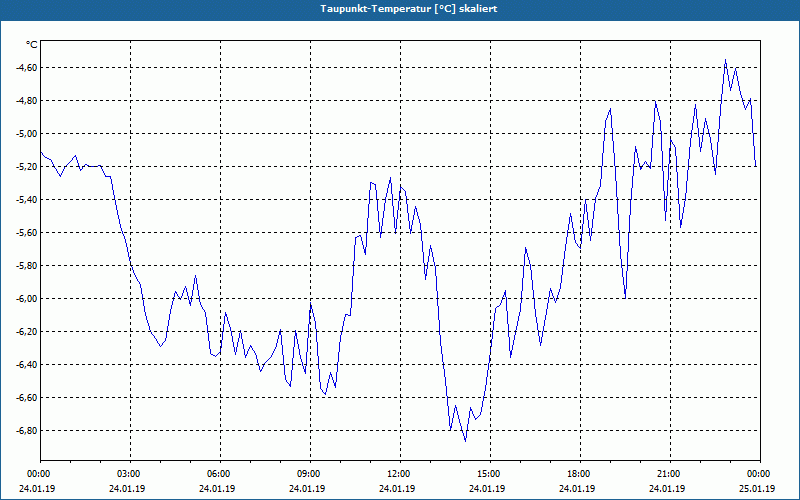Click the 18:00 time axis label
Viewport: 800px width, 500px height.
coord(581,474)
